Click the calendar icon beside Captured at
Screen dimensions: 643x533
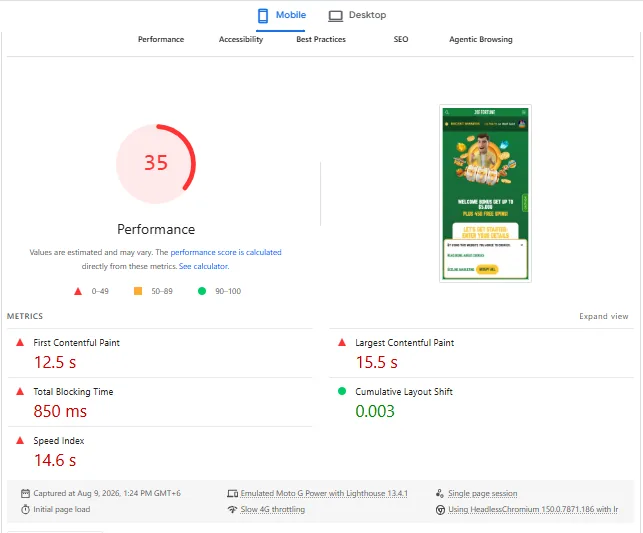[25, 493]
